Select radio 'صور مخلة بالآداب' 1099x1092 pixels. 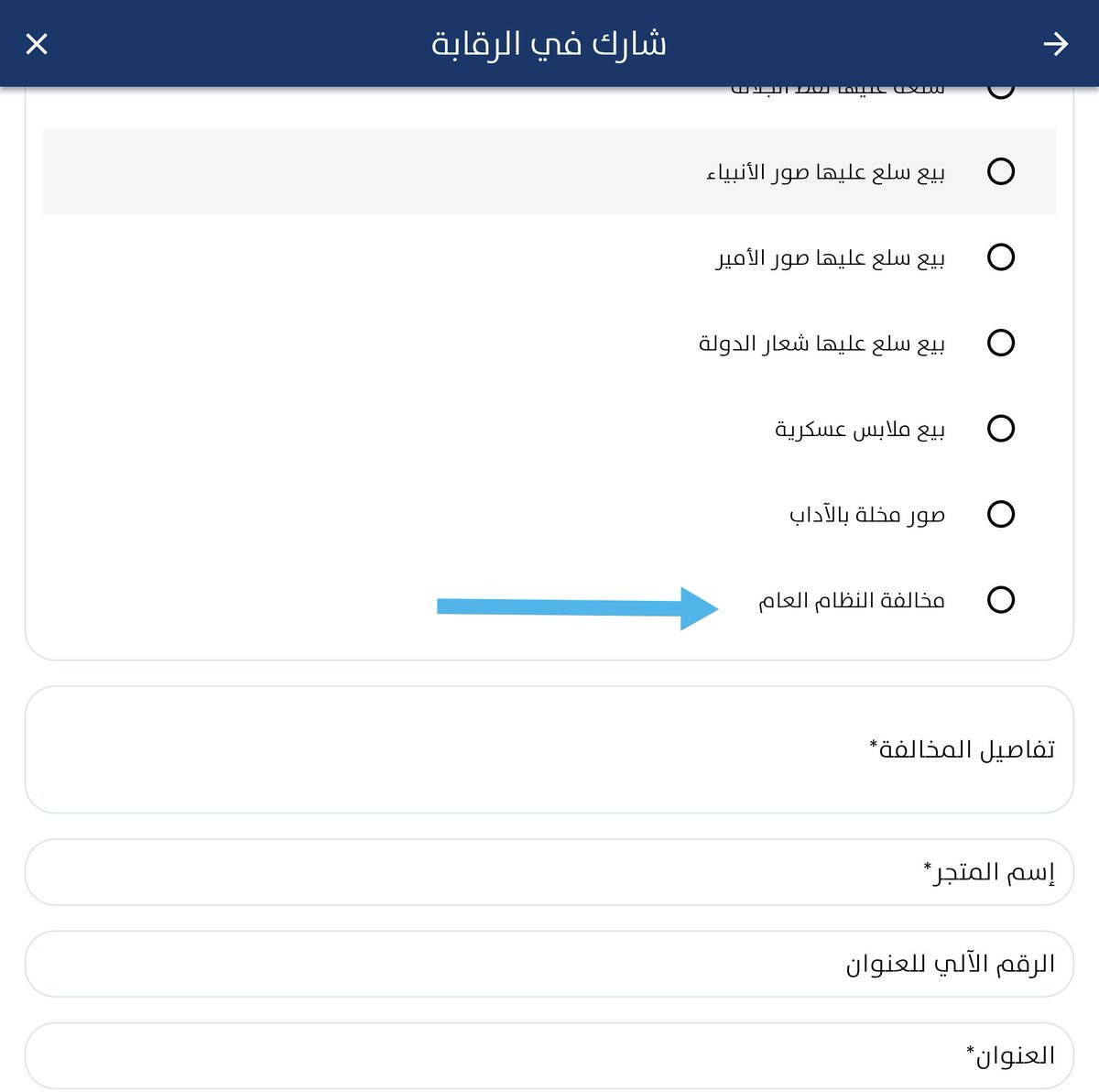coord(1001,514)
